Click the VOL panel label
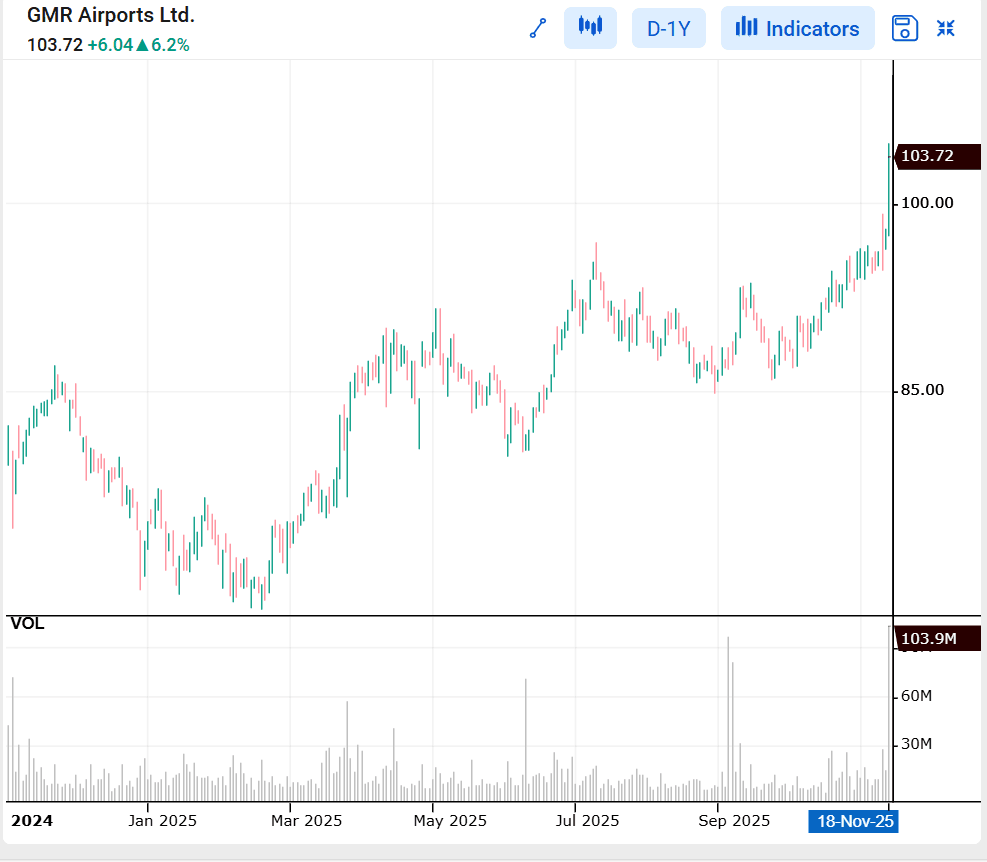This screenshot has height=862, width=987. [28, 623]
